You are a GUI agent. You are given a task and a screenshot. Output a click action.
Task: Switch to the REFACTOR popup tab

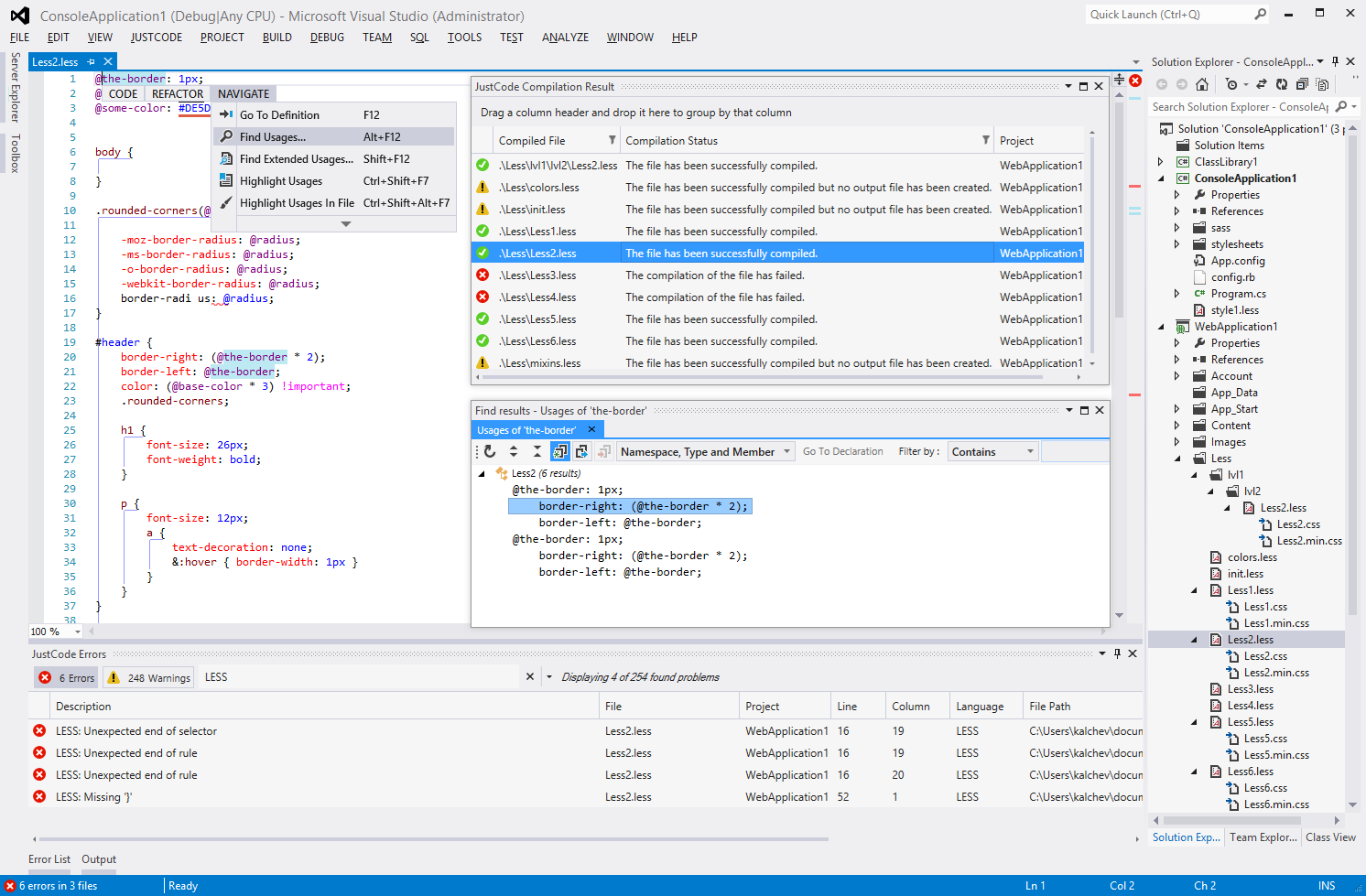point(178,93)
